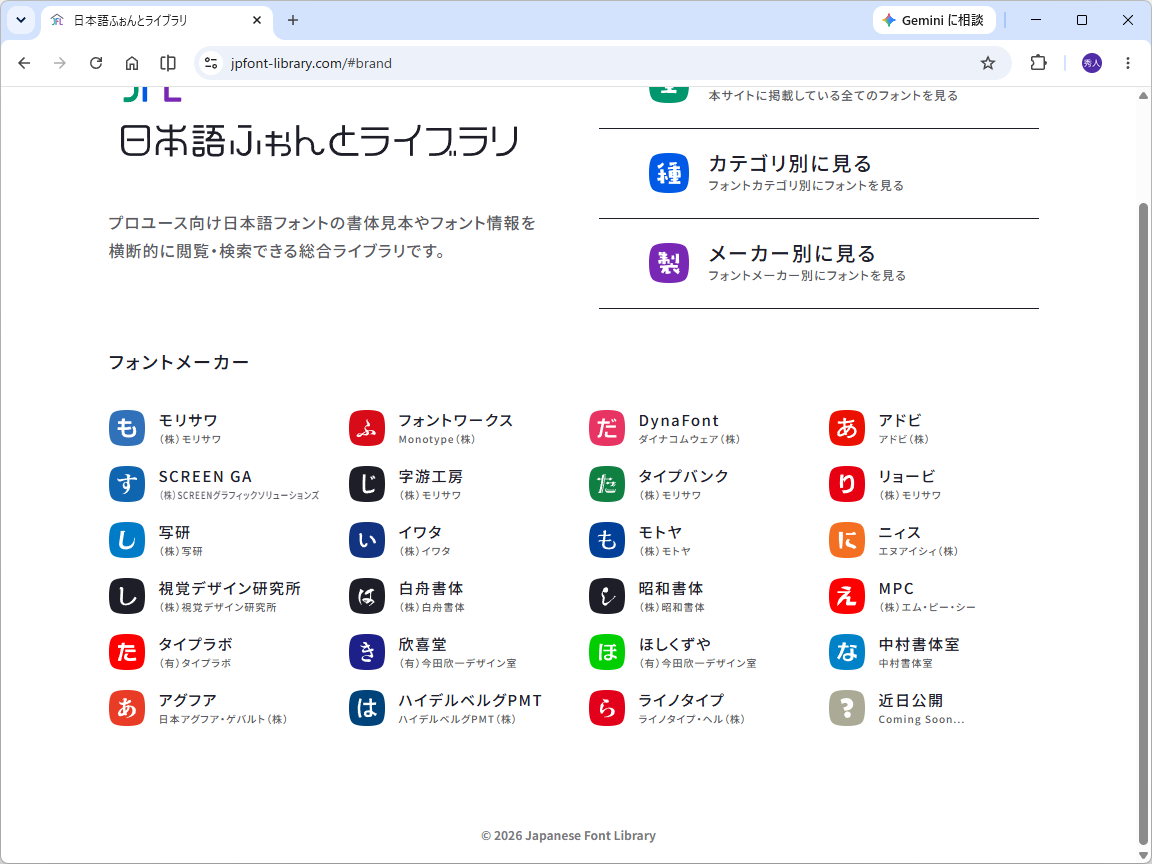The width and height of the screenshot is (1152, 864).
Task: Reload the page
Action: click(96, 63)
